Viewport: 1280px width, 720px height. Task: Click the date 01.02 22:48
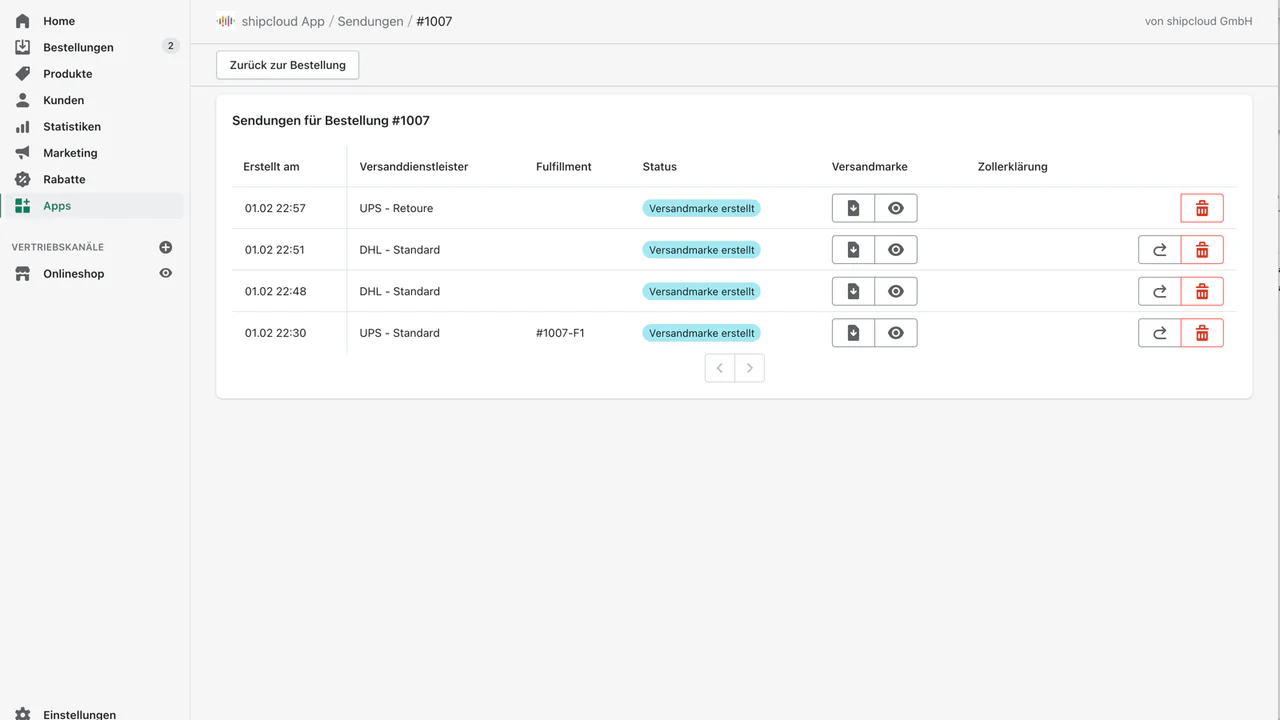click(275, 291)
